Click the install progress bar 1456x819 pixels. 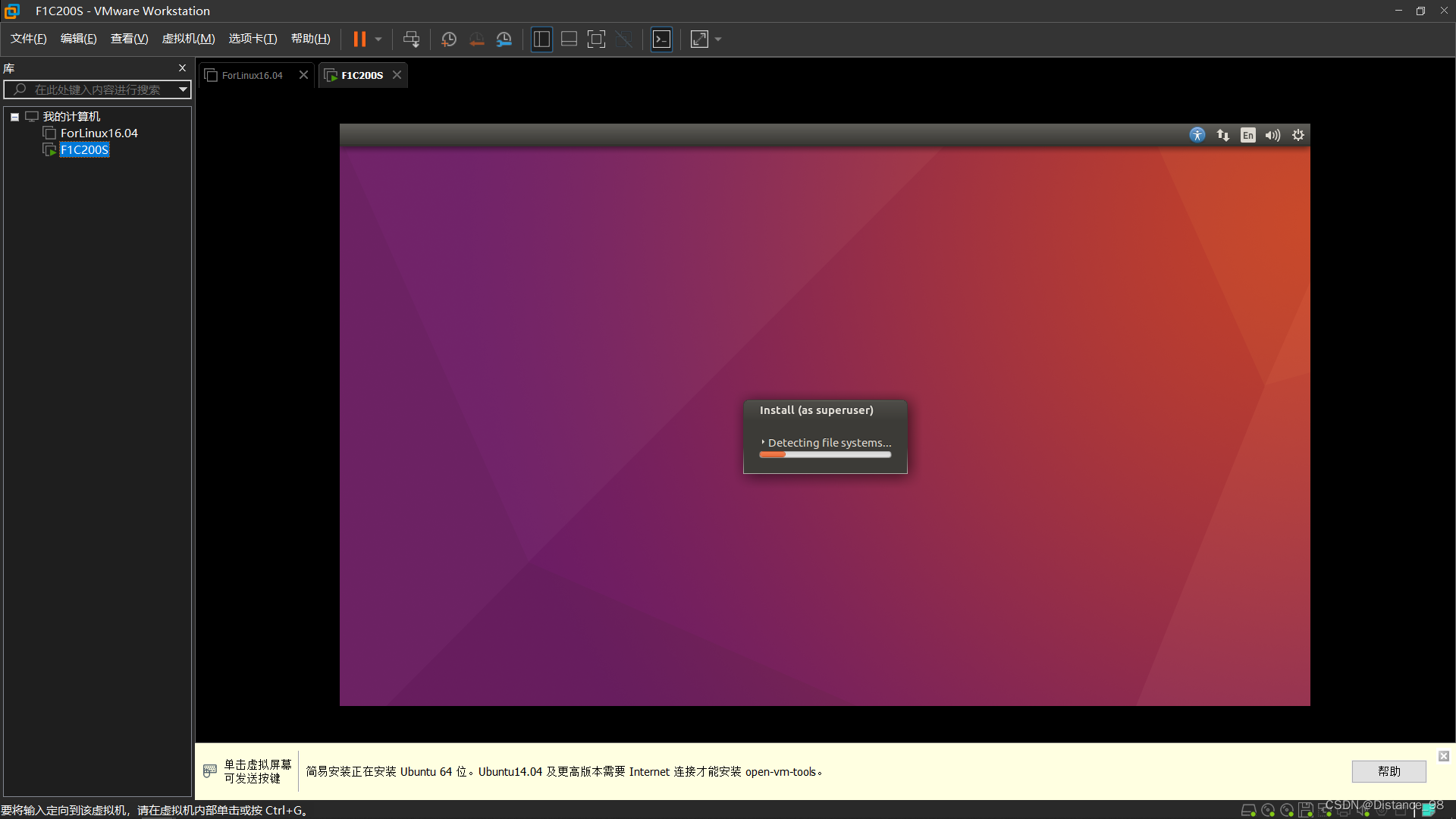[x=825, y=455]
